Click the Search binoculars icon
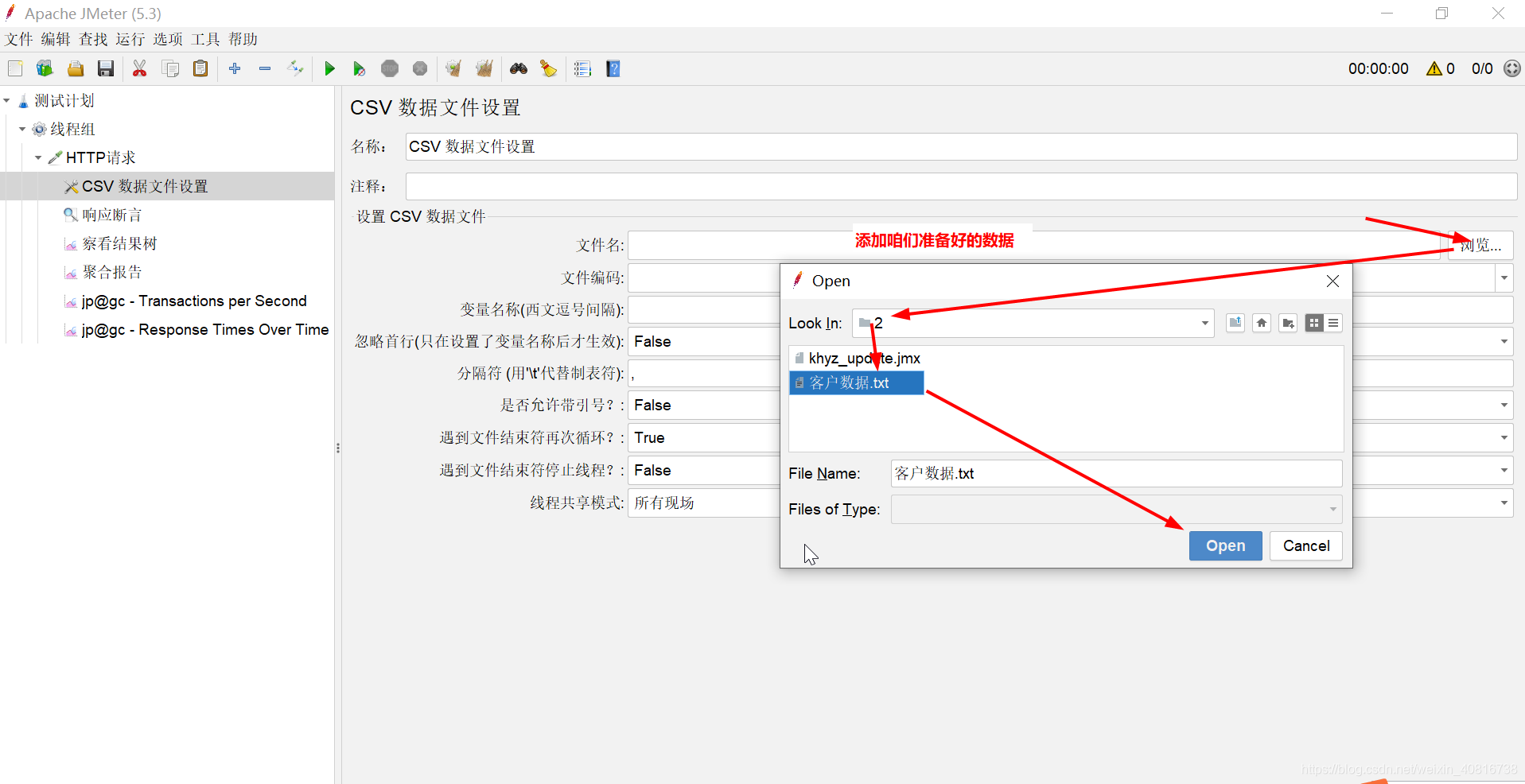 coord(519,69)
